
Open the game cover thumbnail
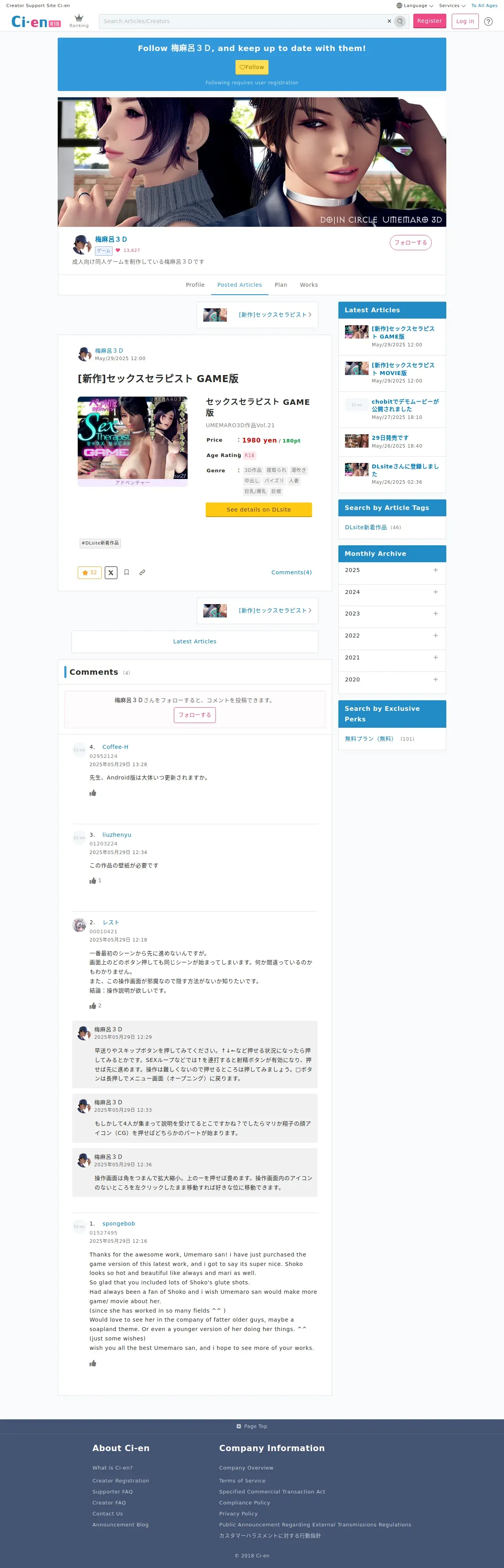133,438
